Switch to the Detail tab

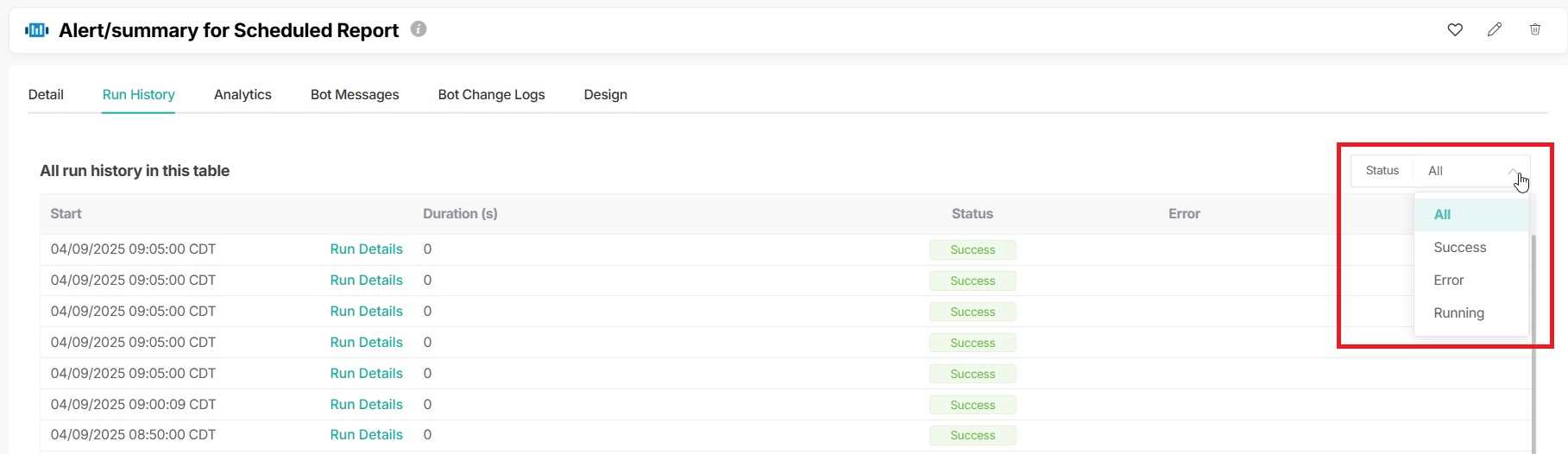tap(46, 95)
